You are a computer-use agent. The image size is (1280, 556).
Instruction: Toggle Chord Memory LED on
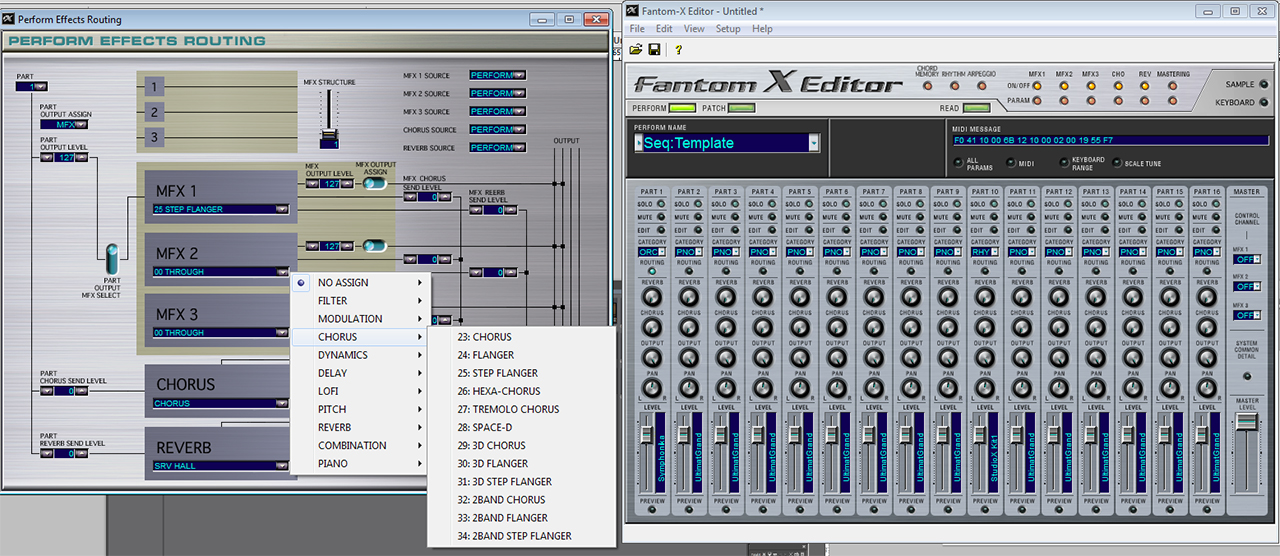pyautogui.click(x=926, y=84)
